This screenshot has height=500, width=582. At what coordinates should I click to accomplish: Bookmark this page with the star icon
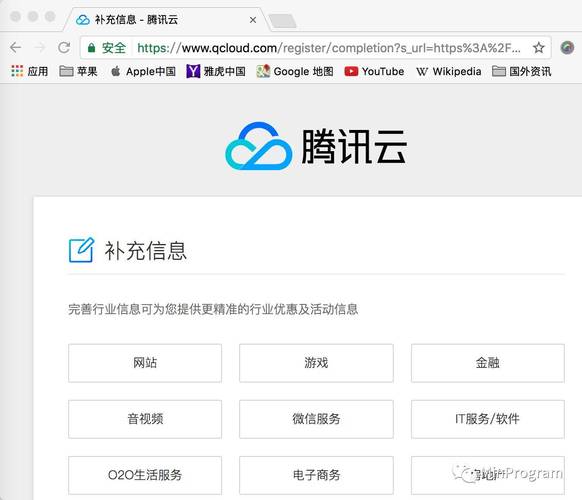(539, 48)
